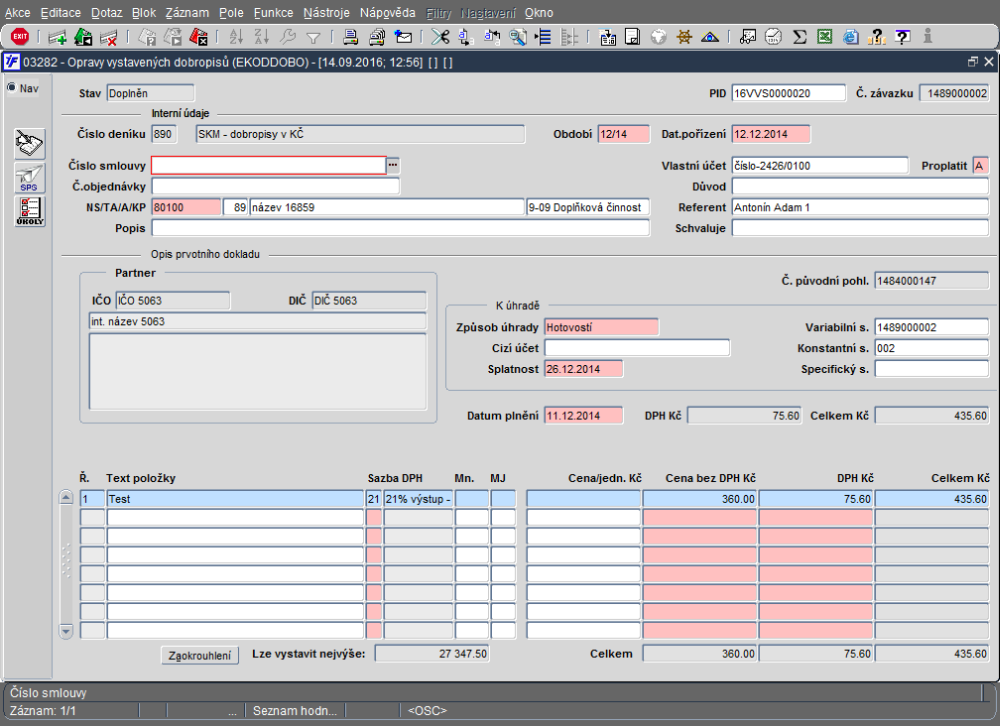The height and width of the screenshot is (726, 1000).
Task: Click the add new record toolbar icon
Action: [x=57, y=37]
